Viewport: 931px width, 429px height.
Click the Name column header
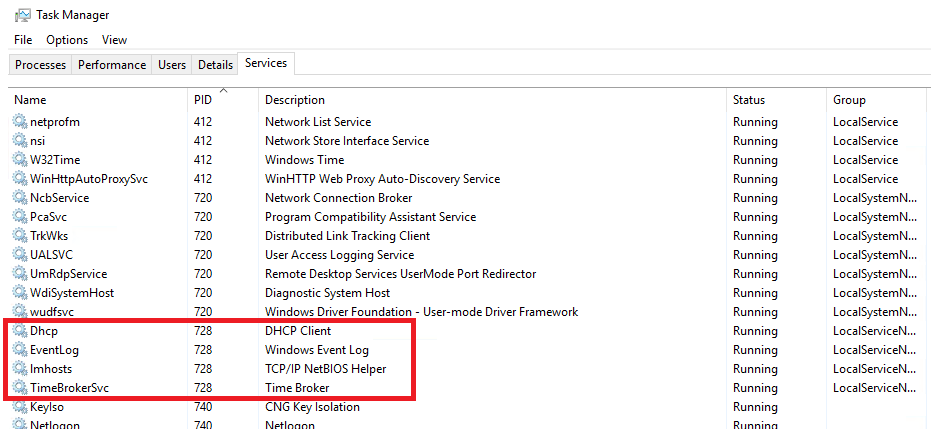(x=98, y=100)
